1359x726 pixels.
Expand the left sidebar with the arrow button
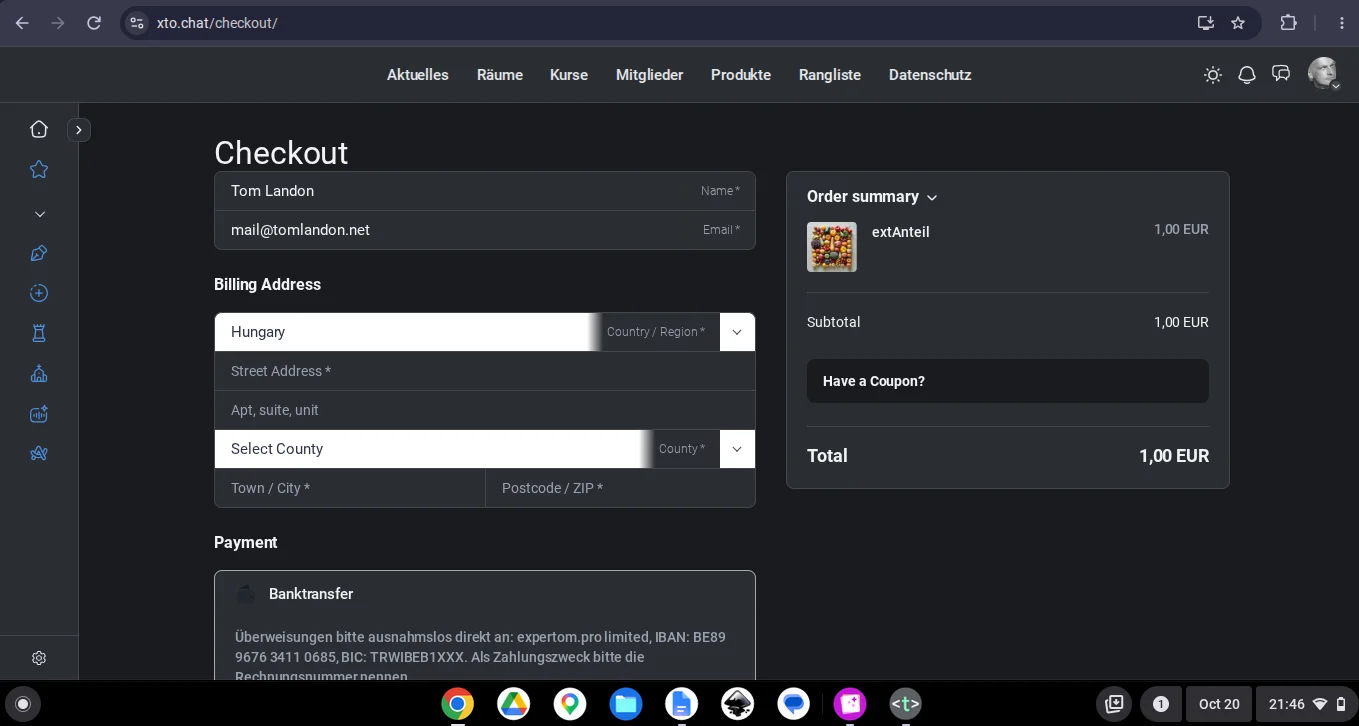79,129
